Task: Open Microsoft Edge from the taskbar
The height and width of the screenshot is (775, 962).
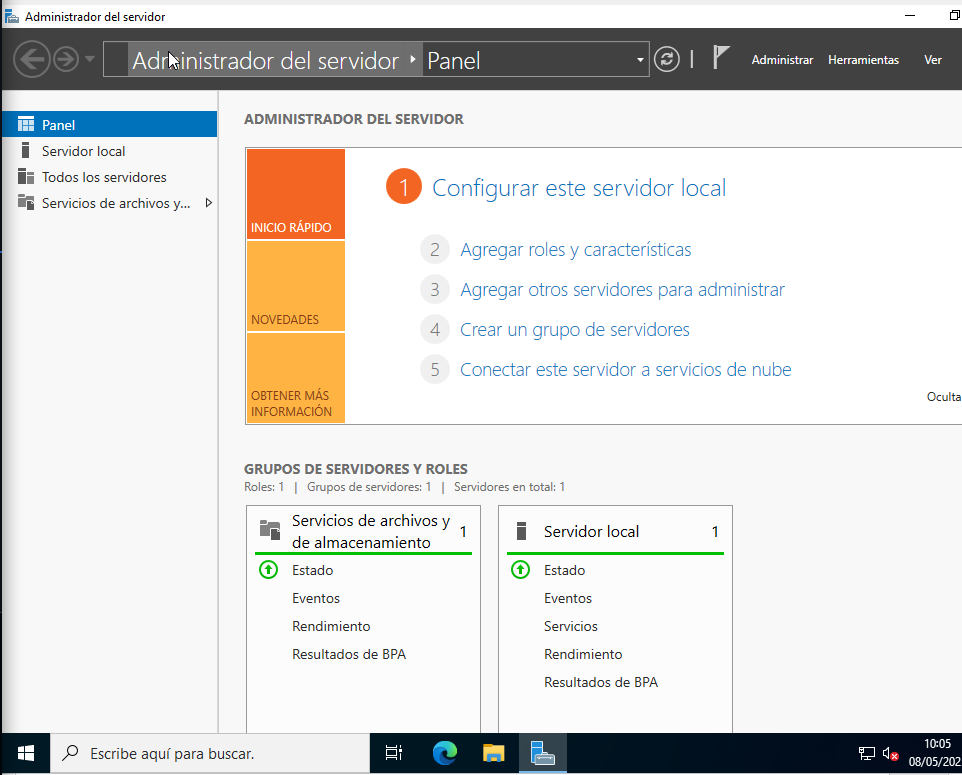Action: (x=445, y=753)
